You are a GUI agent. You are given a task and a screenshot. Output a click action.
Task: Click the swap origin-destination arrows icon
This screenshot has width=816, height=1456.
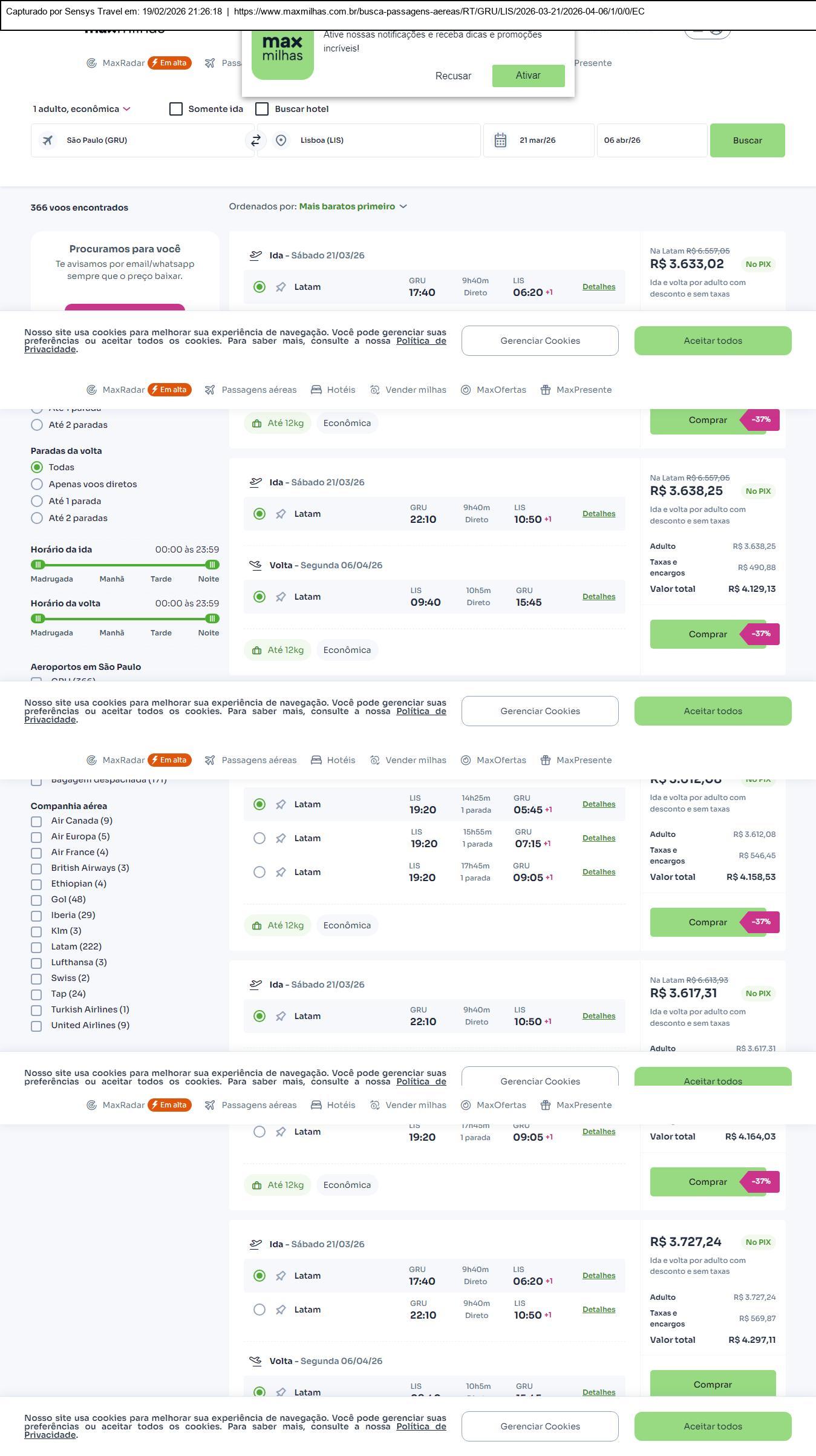(256, 140)
